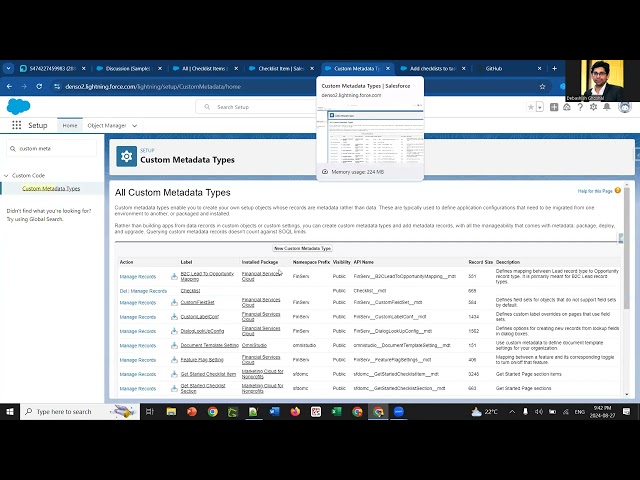
Task: Click the Windows taskbar search box
Action: pyautogui.click(x=80, y=412)
